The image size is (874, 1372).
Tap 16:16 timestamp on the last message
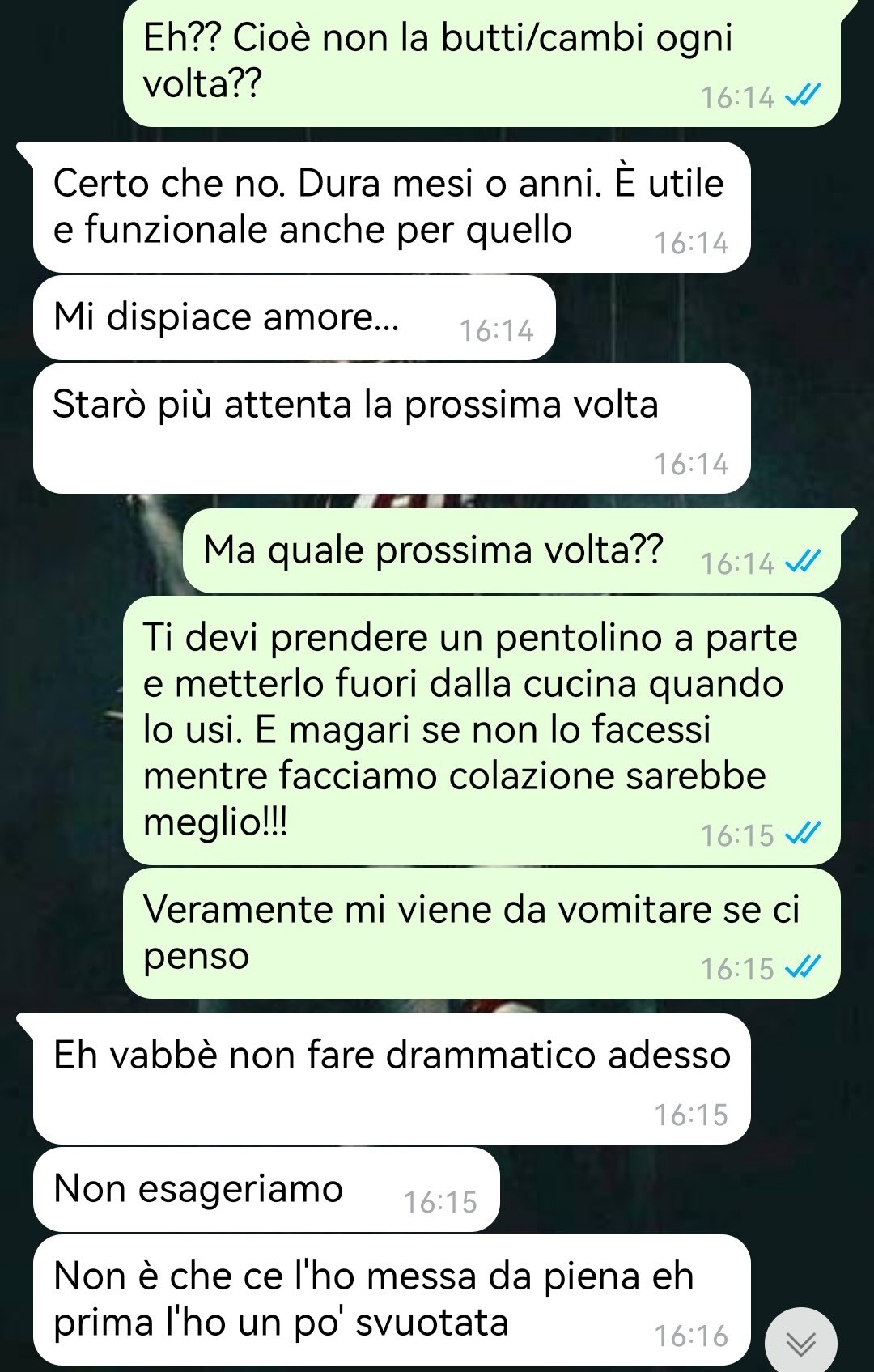coord(691,1336)
